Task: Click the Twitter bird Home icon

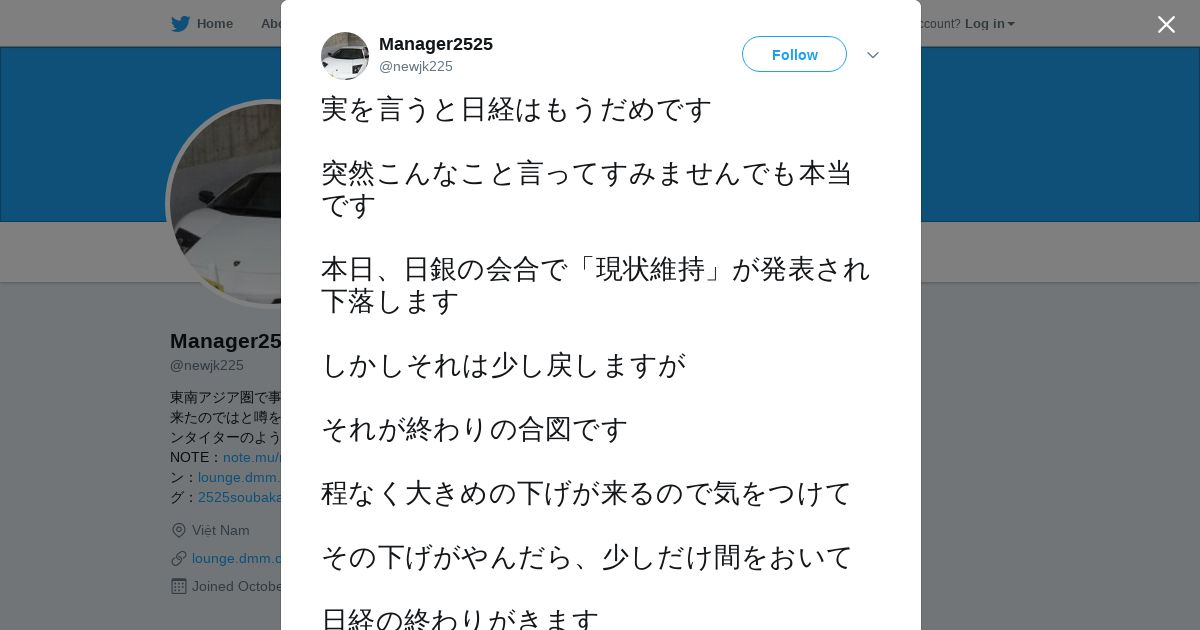Action: point(180,23)
